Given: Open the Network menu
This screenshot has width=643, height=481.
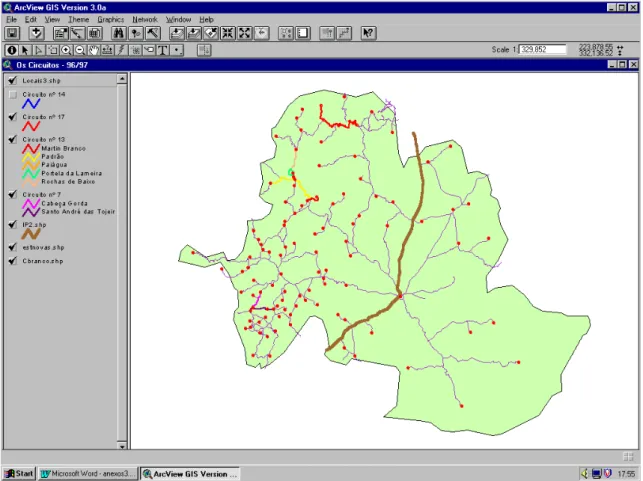Looking at the screenshot, I should pos(145,19).
